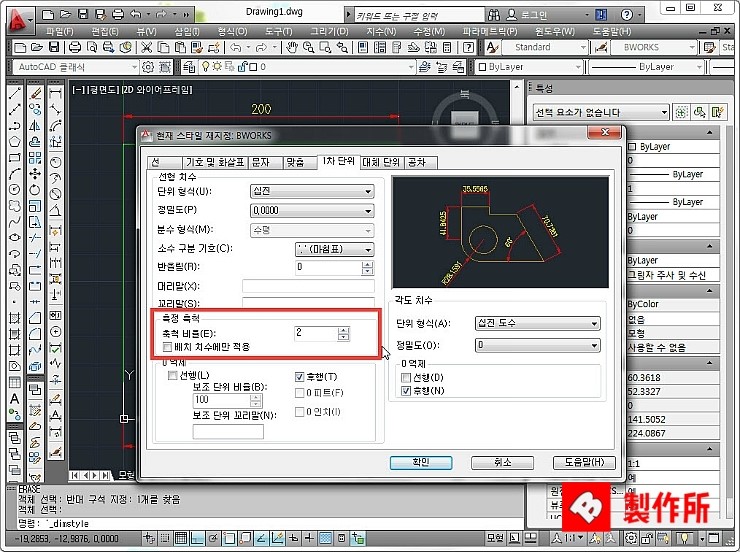Pick the Array modify tool
740x552 pixels.
pos(35,158)
